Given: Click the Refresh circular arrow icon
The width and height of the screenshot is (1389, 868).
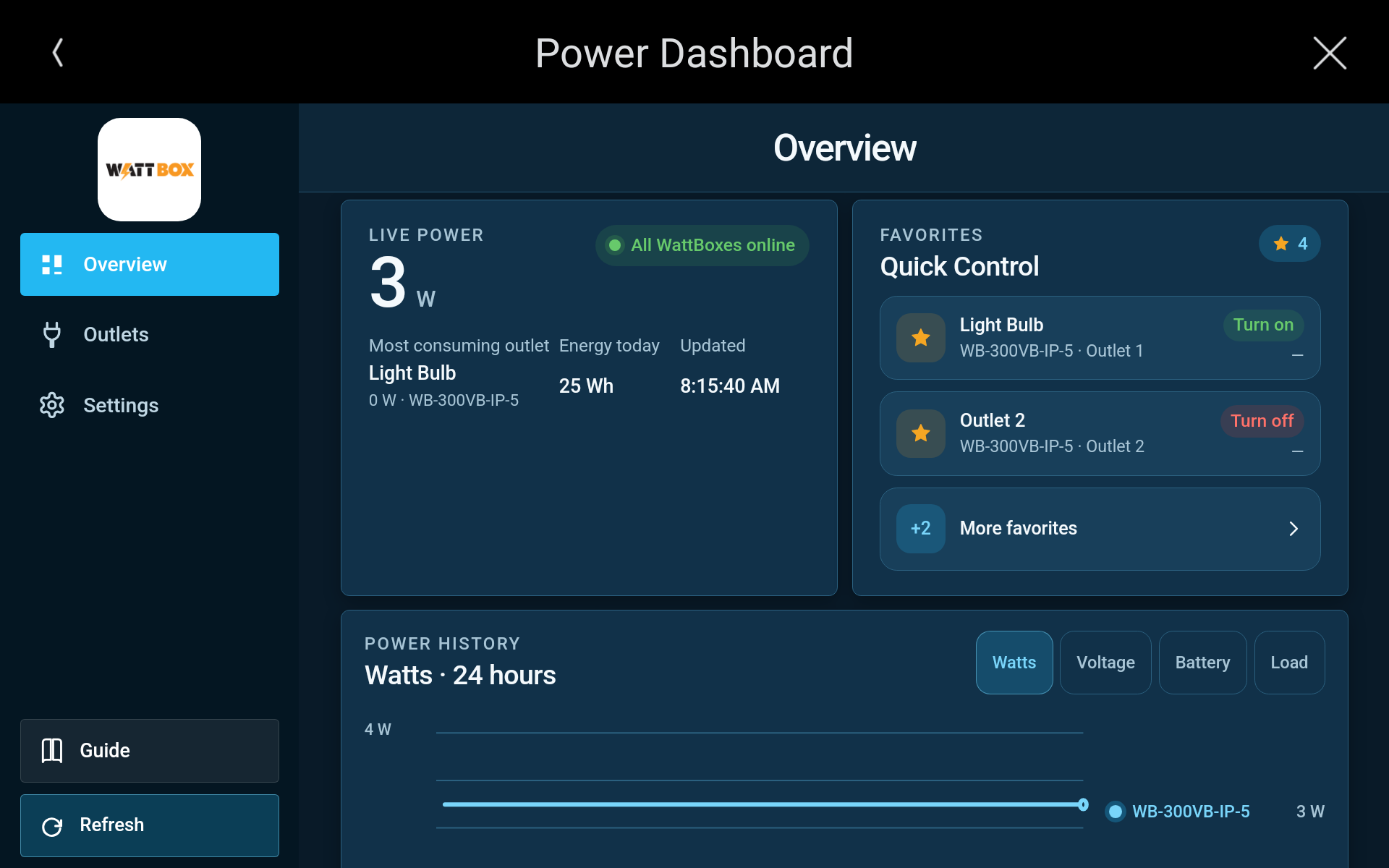Looking at the screenshot, I should (52, 826).
